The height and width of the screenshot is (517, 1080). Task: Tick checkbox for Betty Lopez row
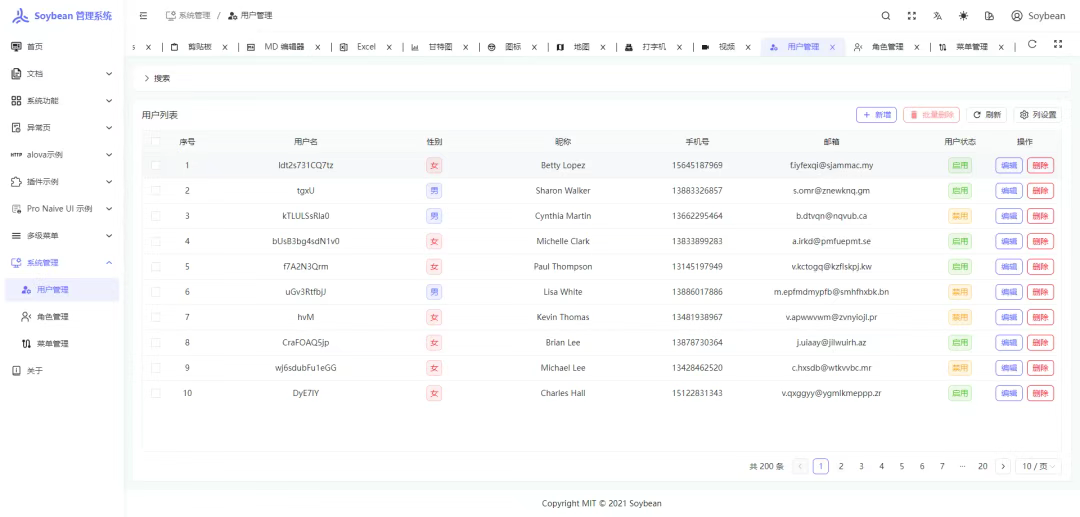coord(155,165)
